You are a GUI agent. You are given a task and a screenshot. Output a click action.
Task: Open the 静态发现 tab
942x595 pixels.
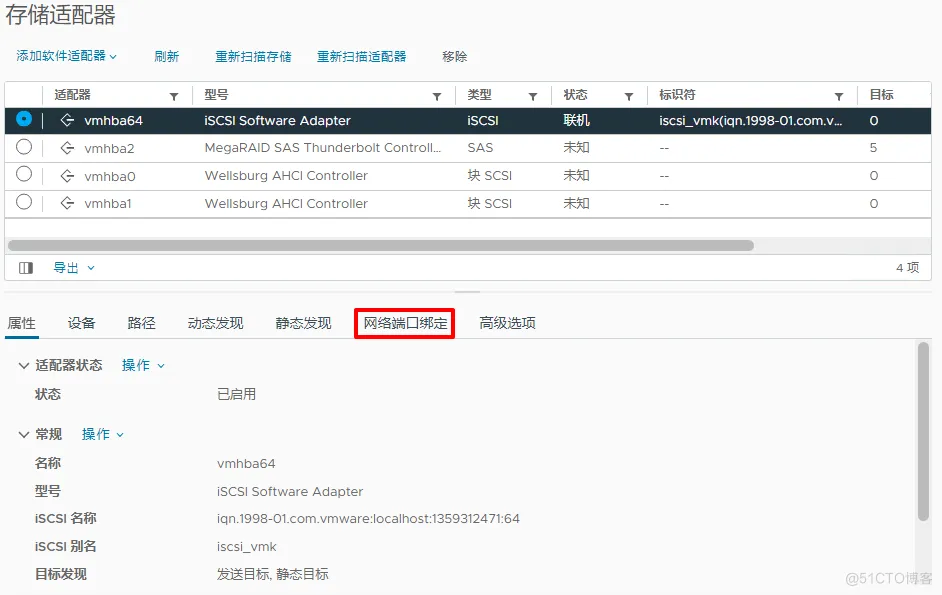point(303,323)
